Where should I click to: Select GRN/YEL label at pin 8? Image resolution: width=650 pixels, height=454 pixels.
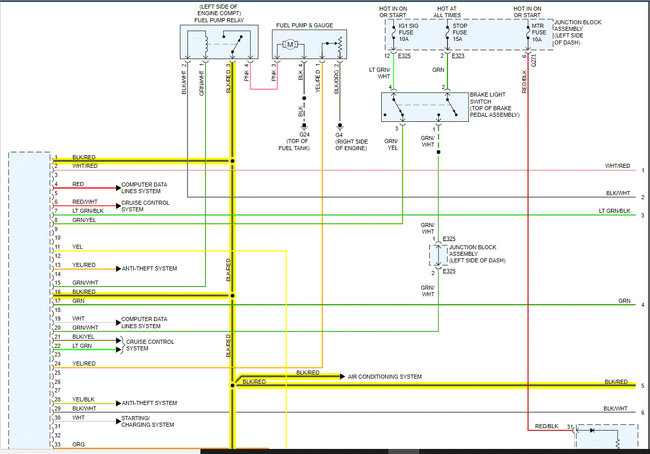click(84, 220)
